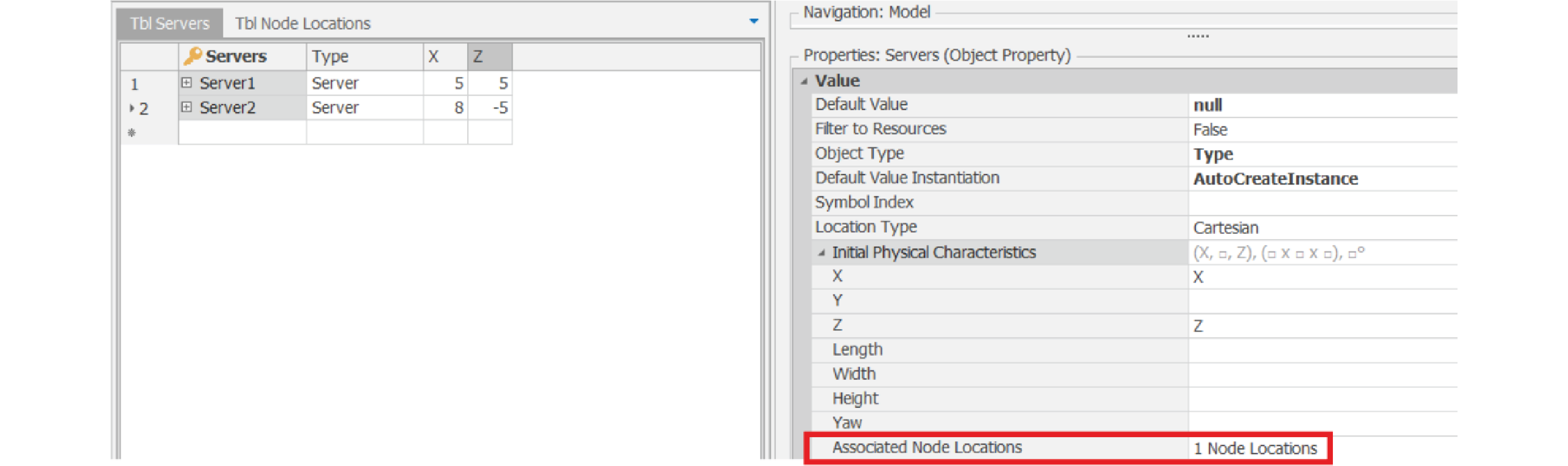
Task: Switch to the Tbl Node Locations tab
Action: click(303, 24)
